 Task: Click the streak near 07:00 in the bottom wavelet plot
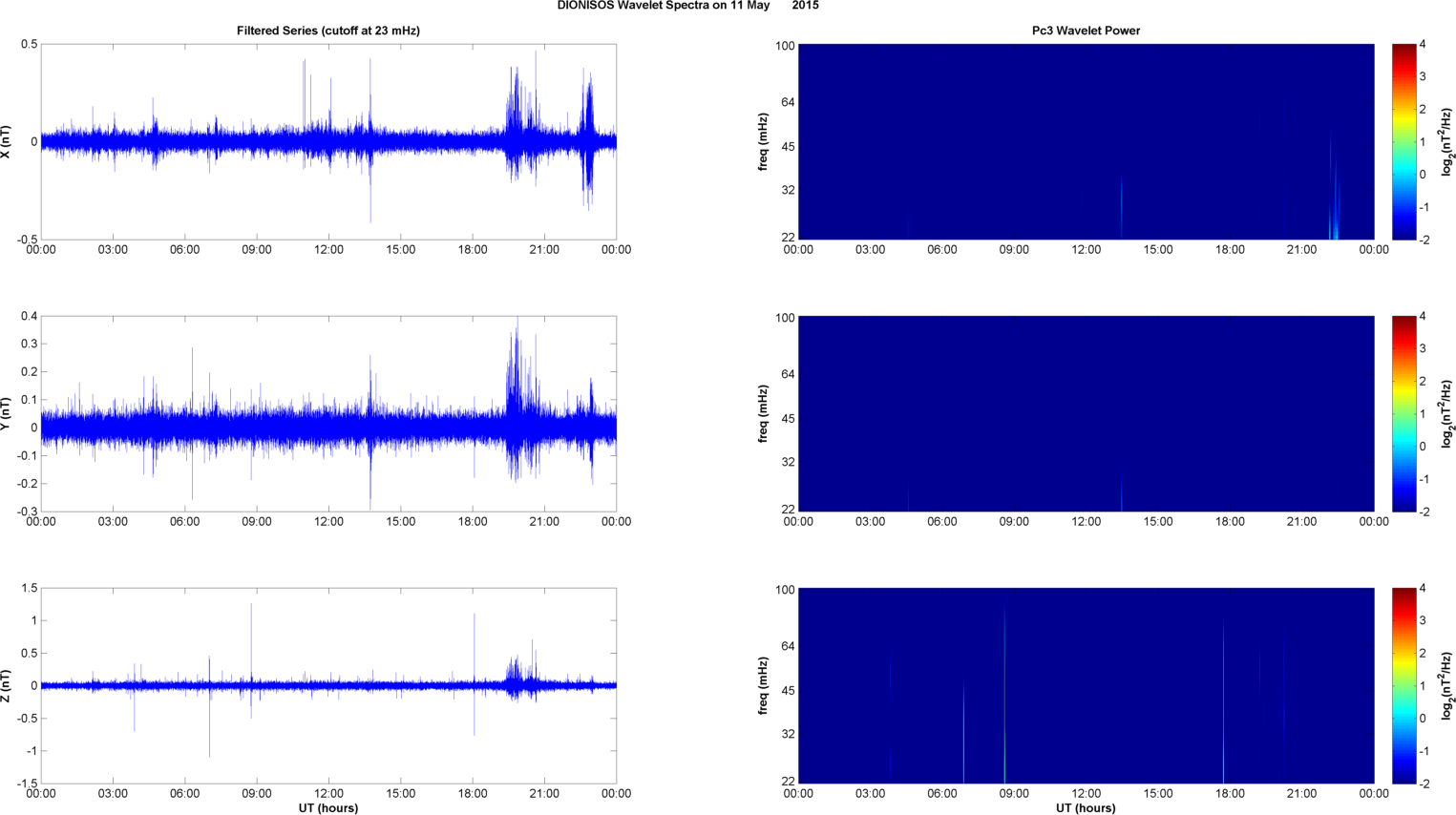[x=963, y=733]
